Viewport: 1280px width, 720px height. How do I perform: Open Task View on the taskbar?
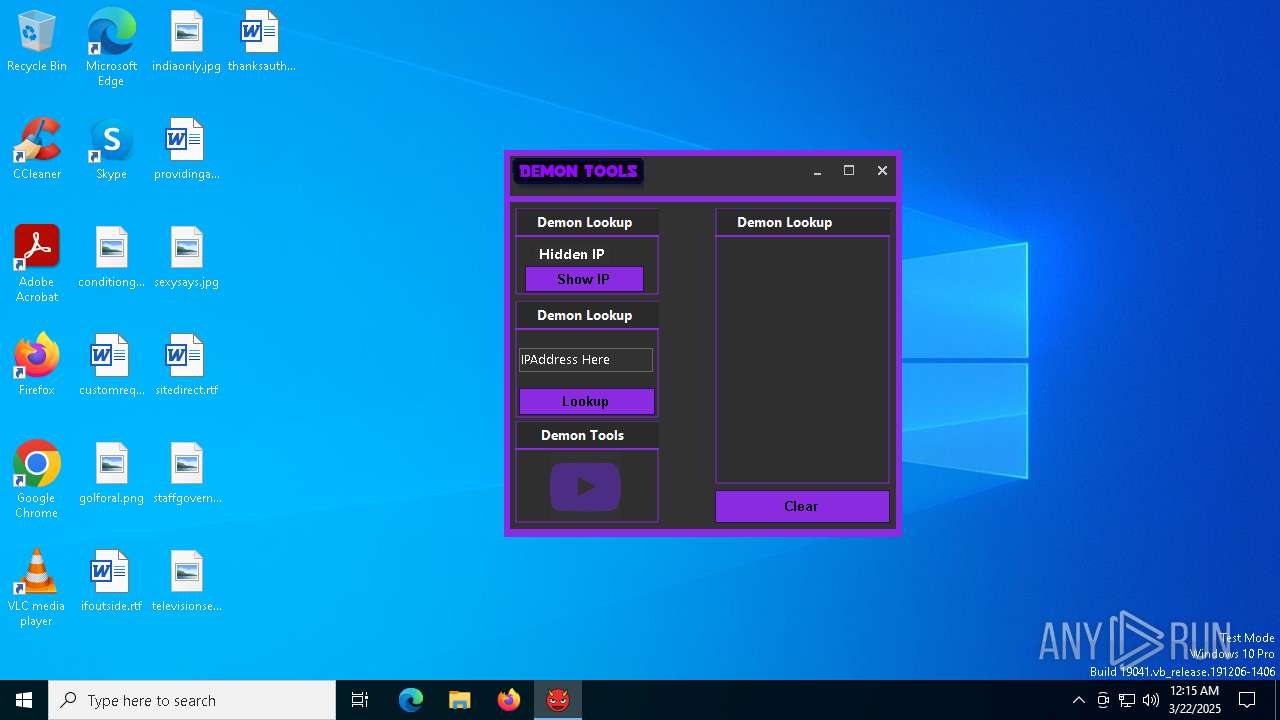coord(360,700)
